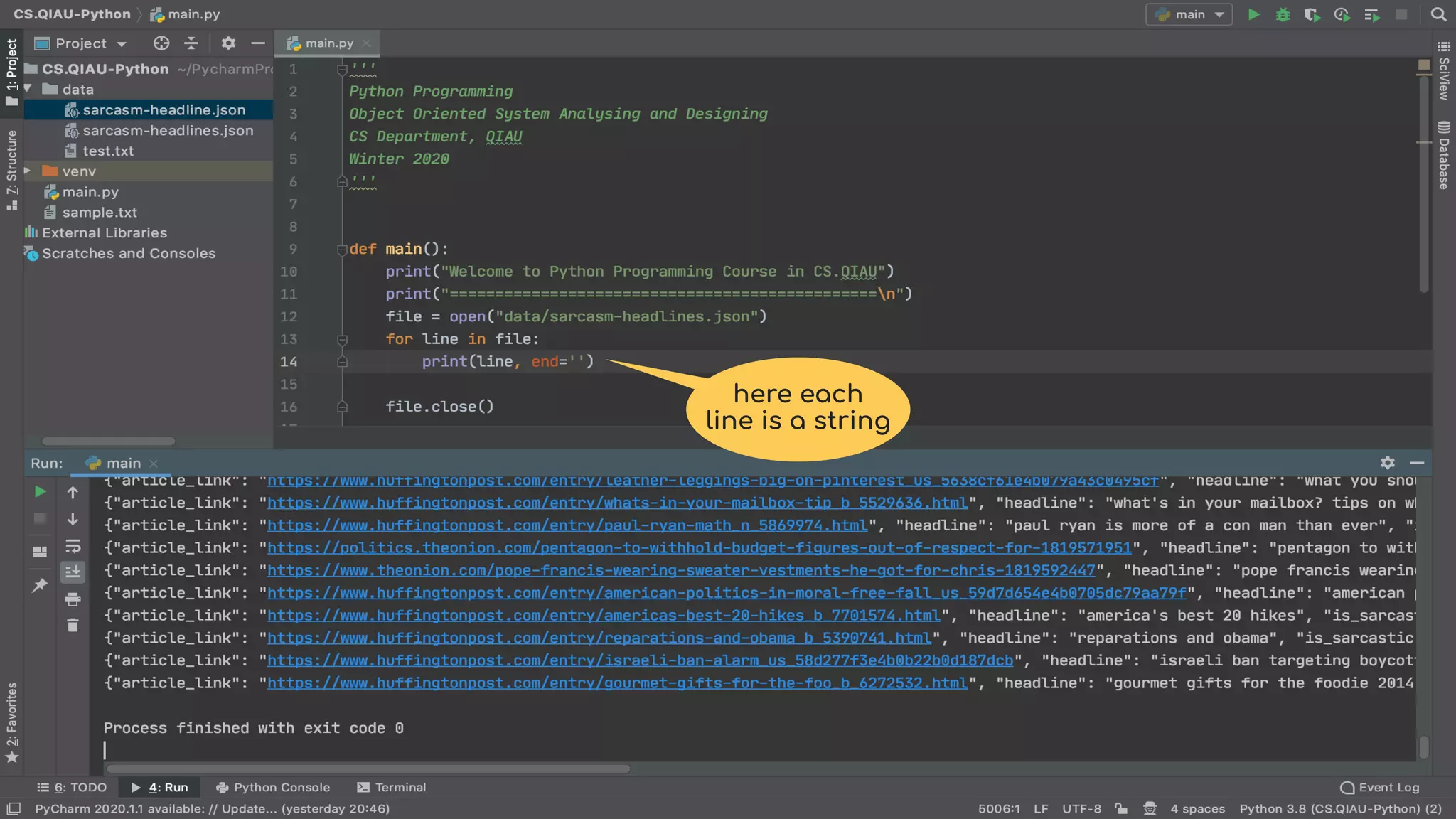
Task: Run with coverage icon in top toolbar
Action: [1312, 14]
